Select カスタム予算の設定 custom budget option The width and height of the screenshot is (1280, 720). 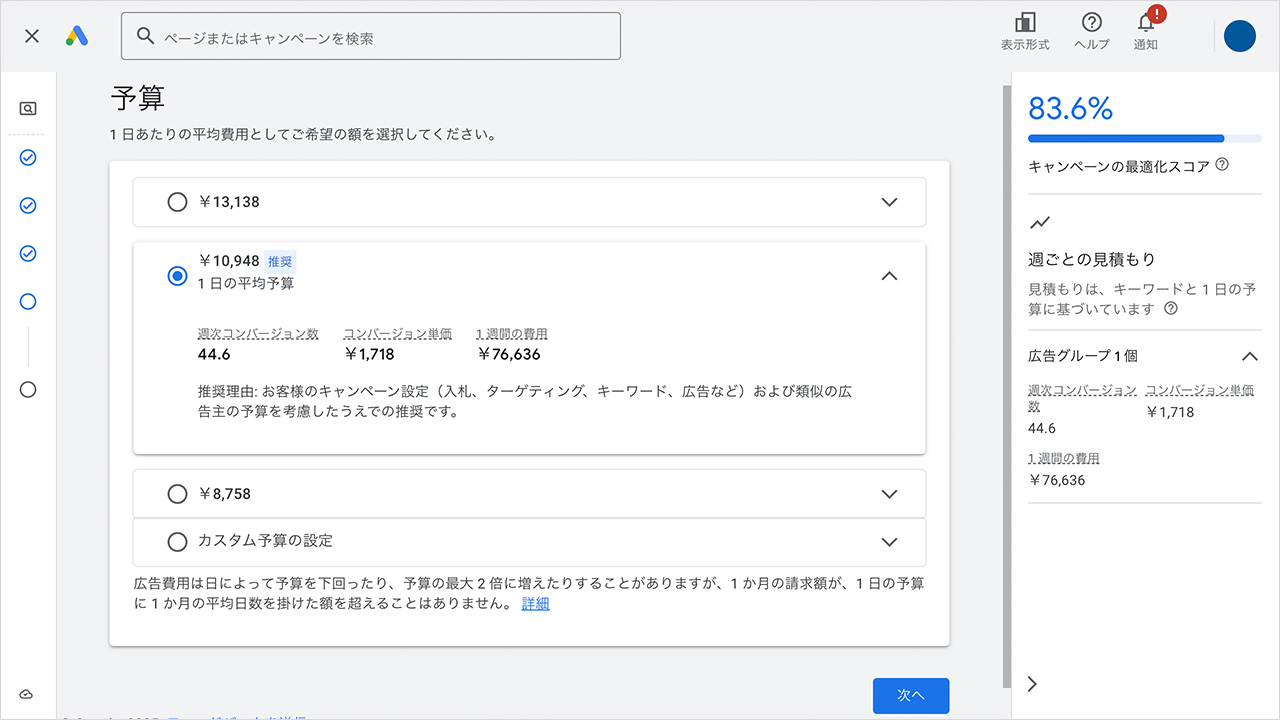[x=177, y=542]
